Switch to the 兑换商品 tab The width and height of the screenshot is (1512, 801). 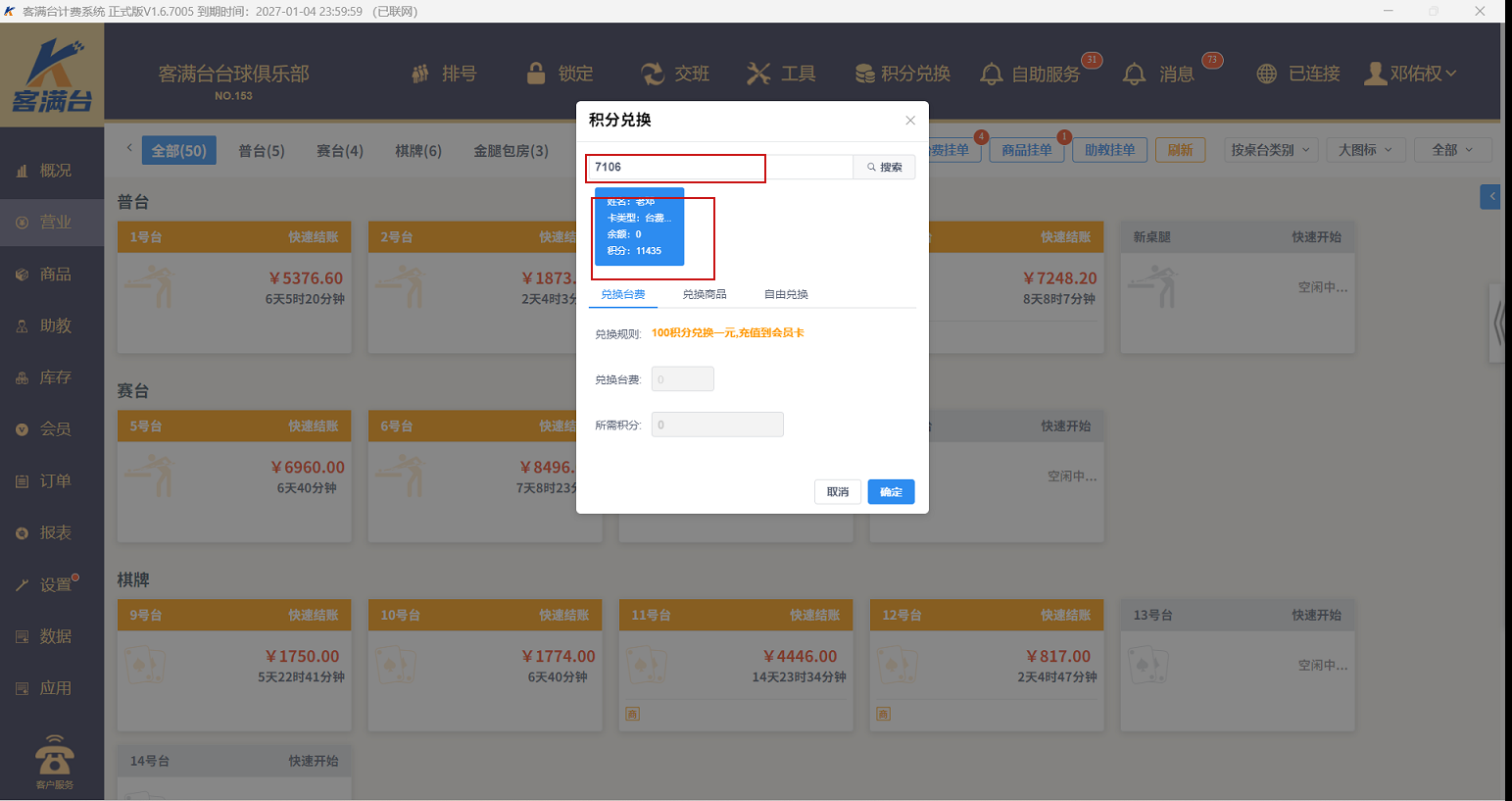705,294
